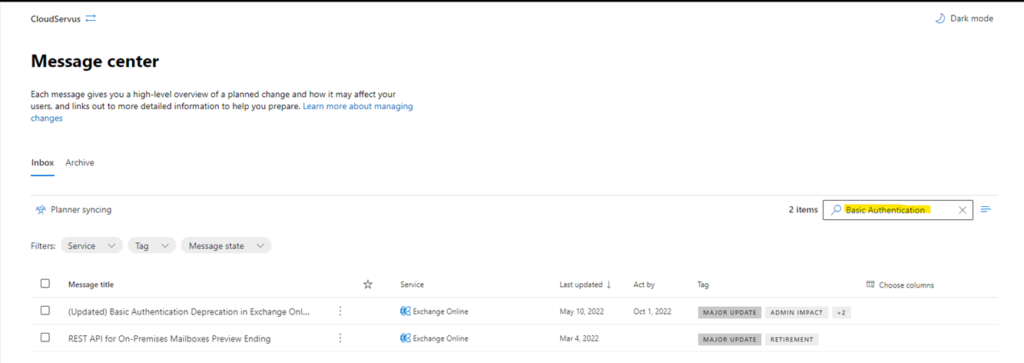Select the Inbox tab

coord(42,163)
